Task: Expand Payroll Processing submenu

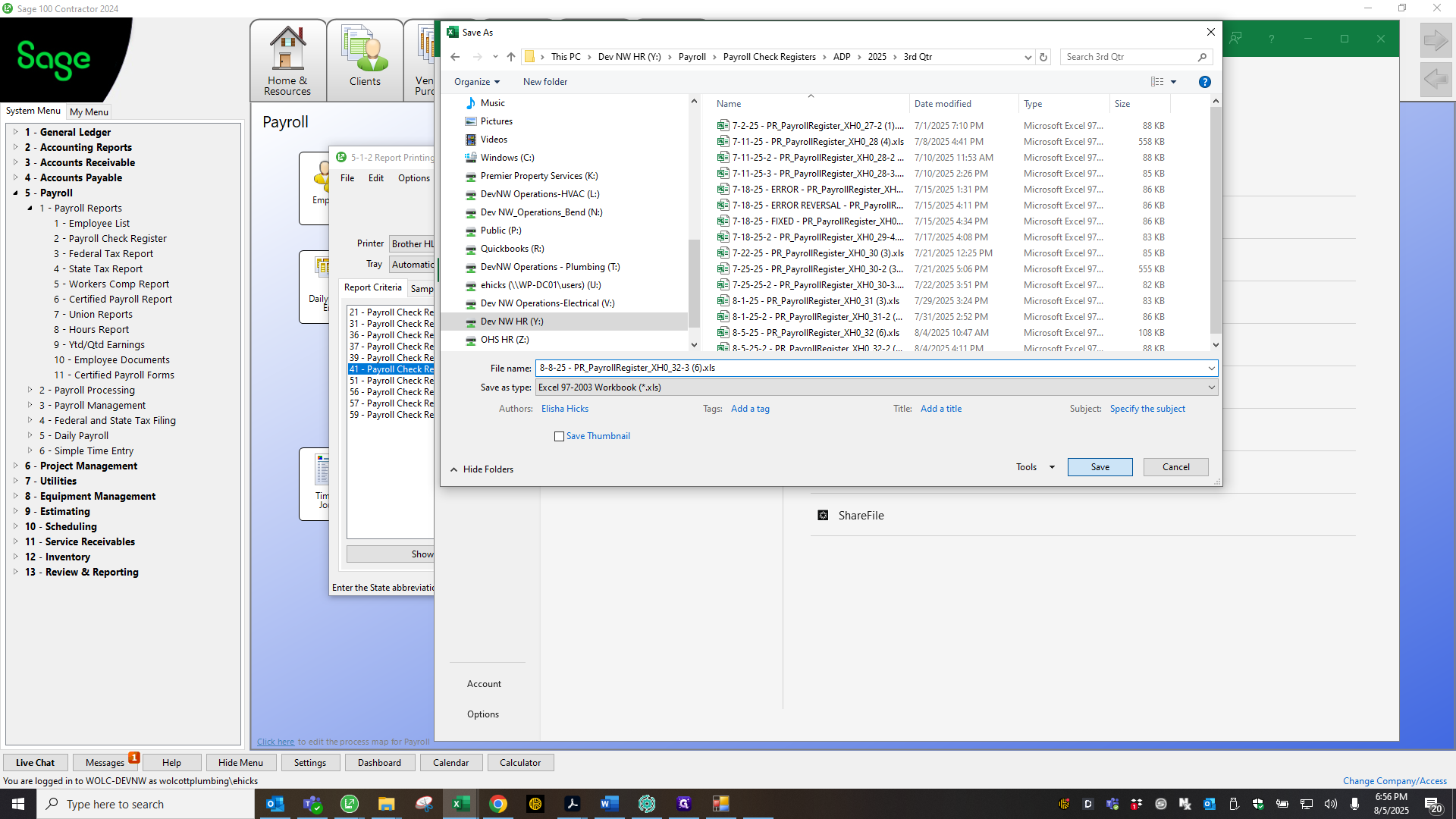Action: 30,390
